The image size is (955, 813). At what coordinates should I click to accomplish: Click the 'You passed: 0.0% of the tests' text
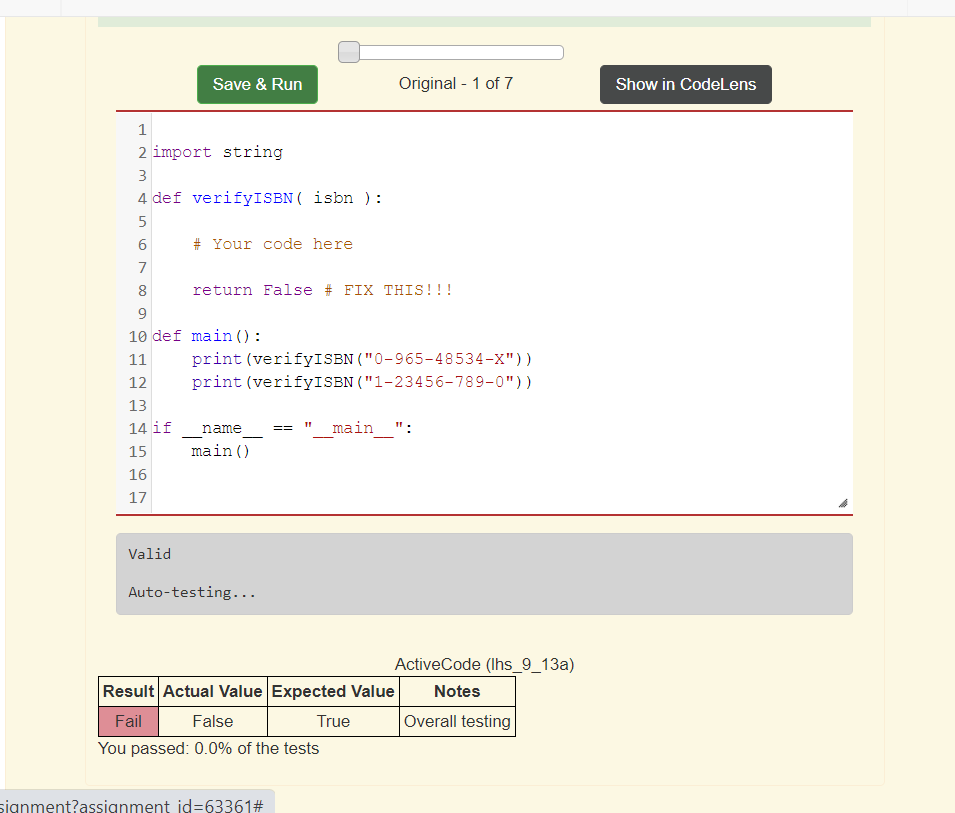(x=208, y=748)
